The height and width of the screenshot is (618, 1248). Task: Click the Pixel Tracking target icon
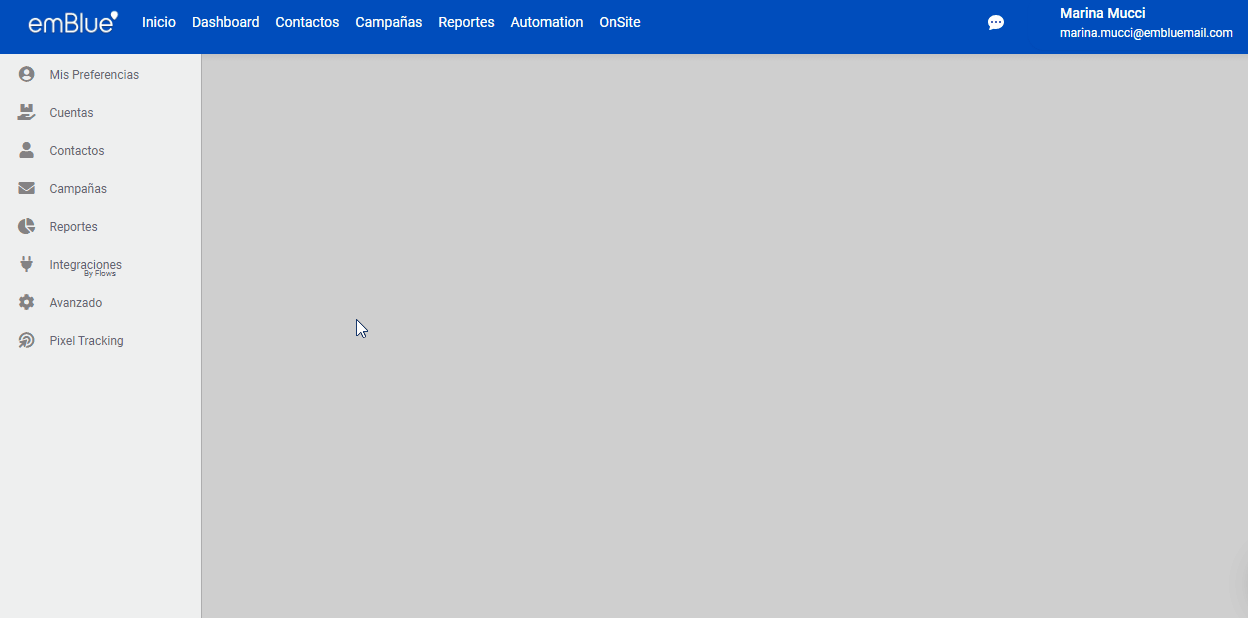tap(27, 341)
